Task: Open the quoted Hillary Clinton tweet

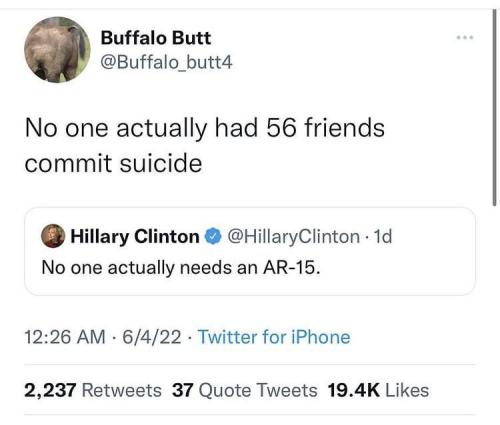Action: pyautogui.click(x=250, y=251)
